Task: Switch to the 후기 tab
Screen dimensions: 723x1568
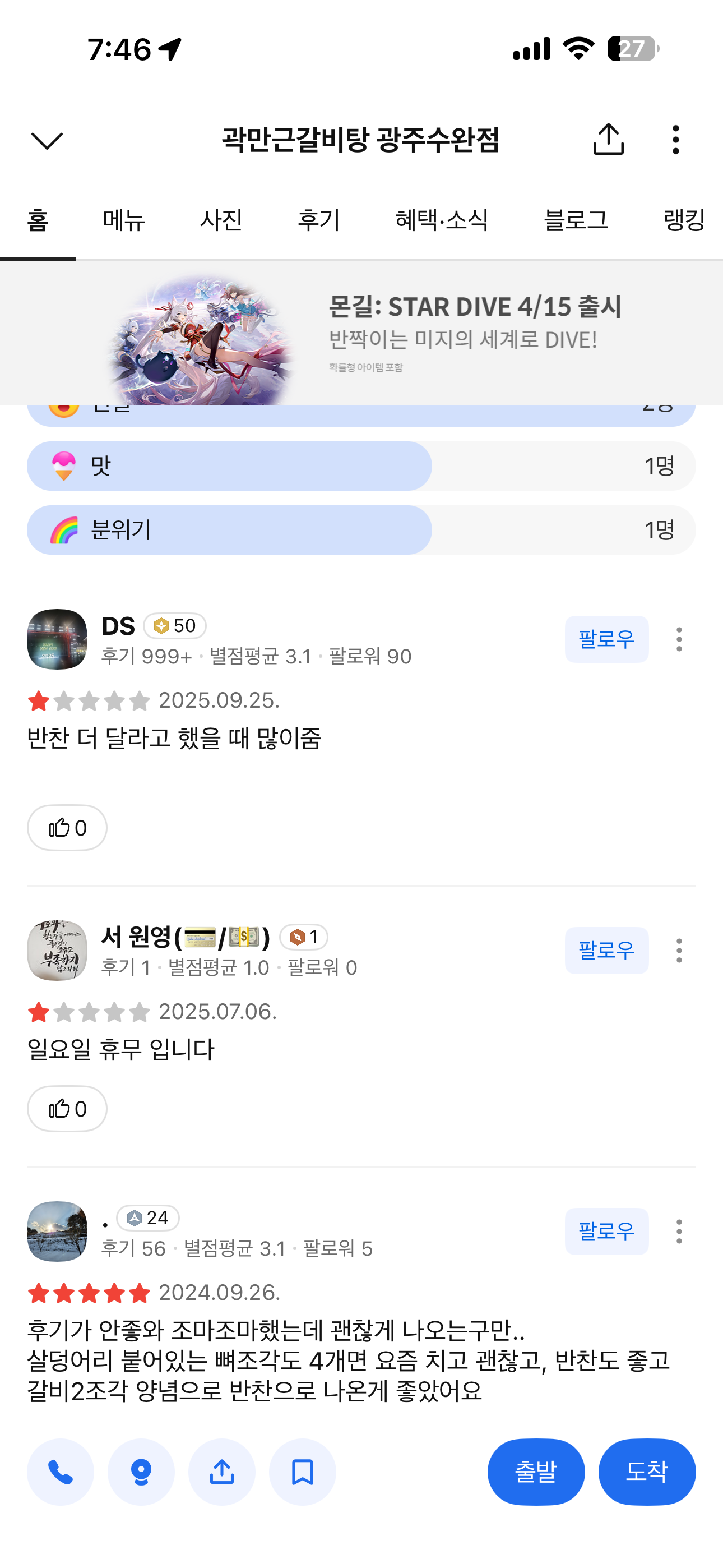Action: (319, 220)
